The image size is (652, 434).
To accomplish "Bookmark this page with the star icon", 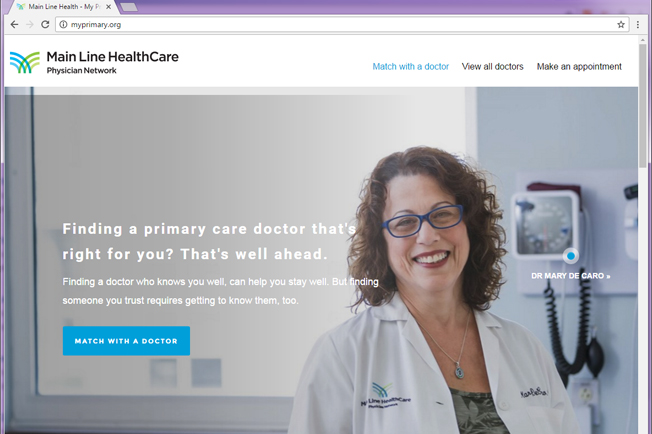I will [x=621, y=25].
